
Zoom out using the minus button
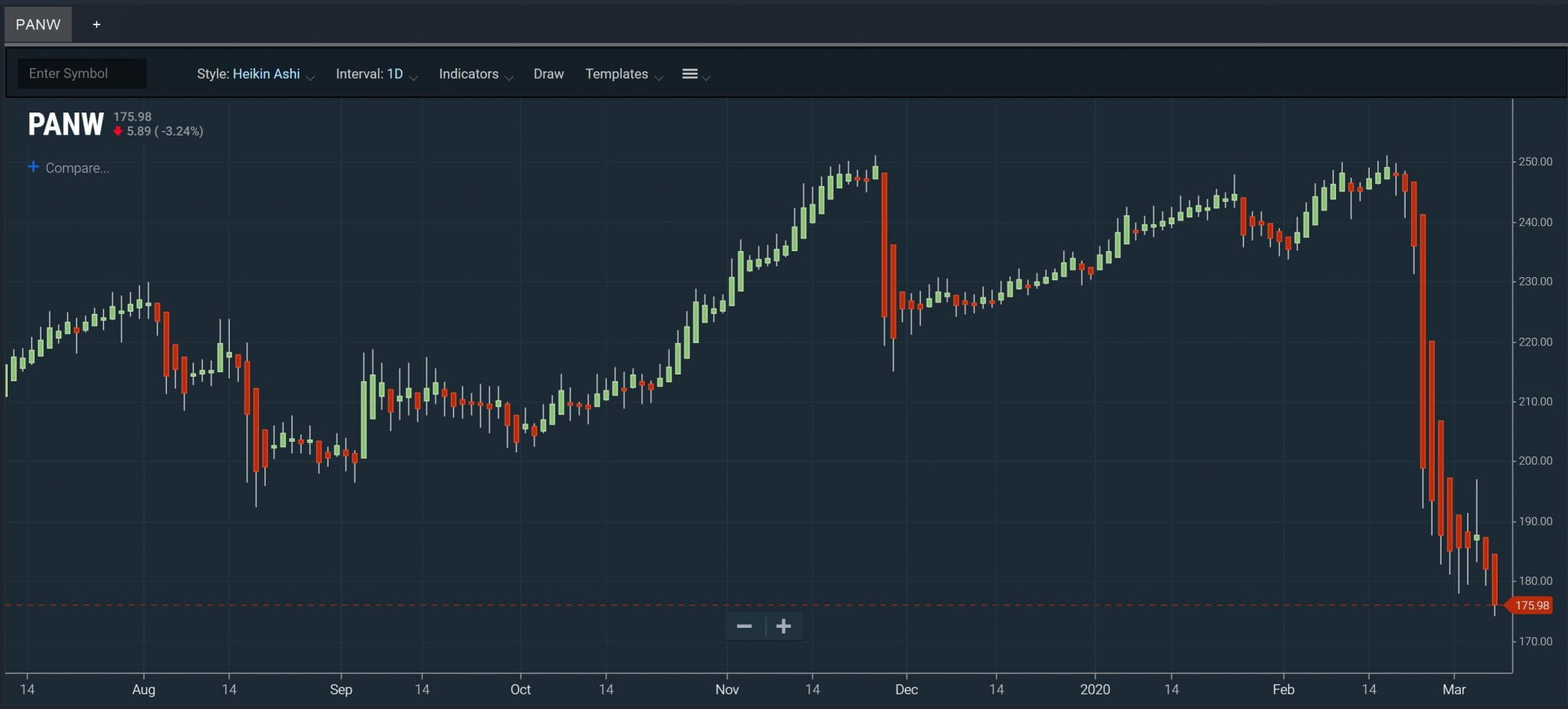744,626
